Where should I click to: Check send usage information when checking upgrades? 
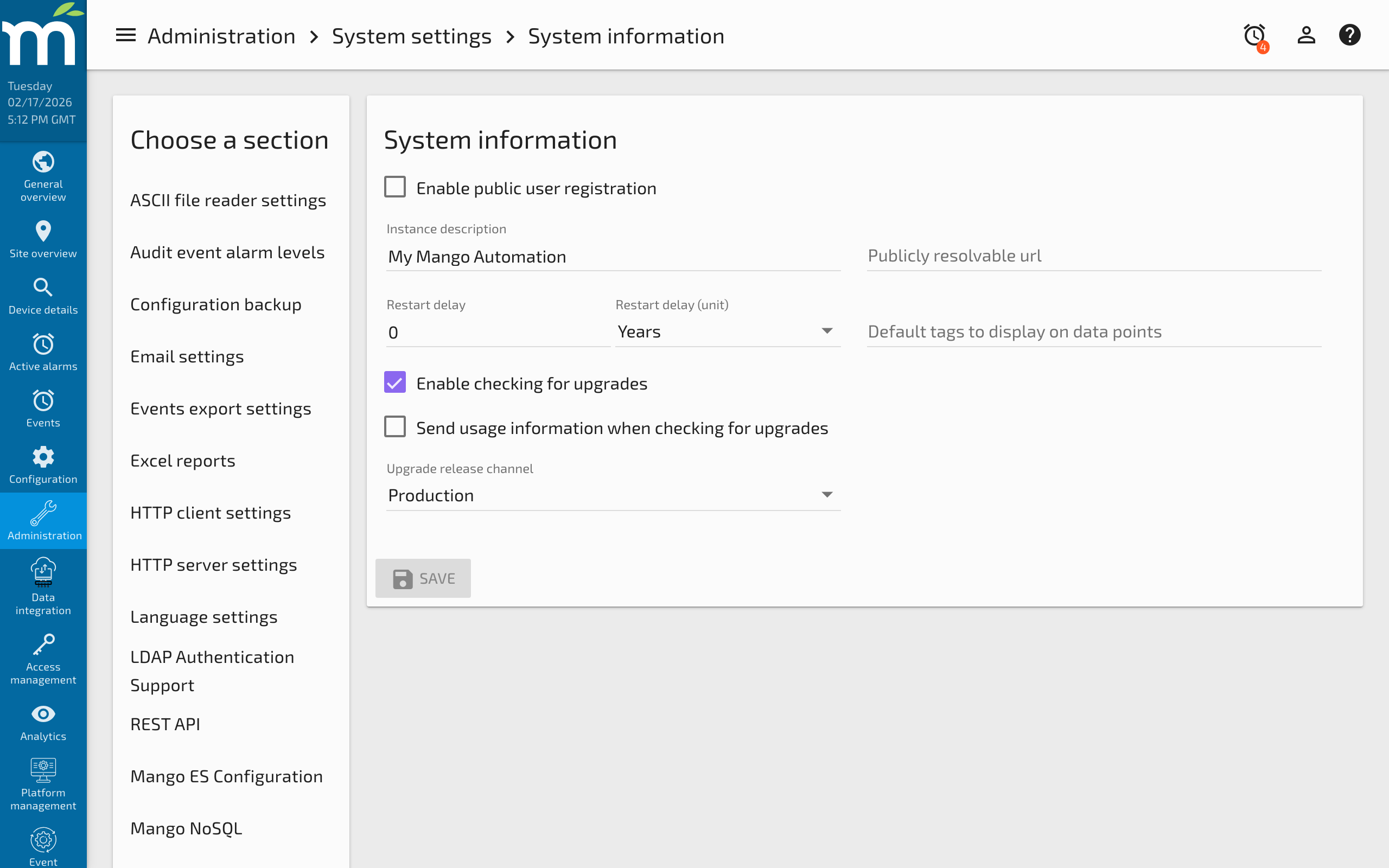(396, 426)
